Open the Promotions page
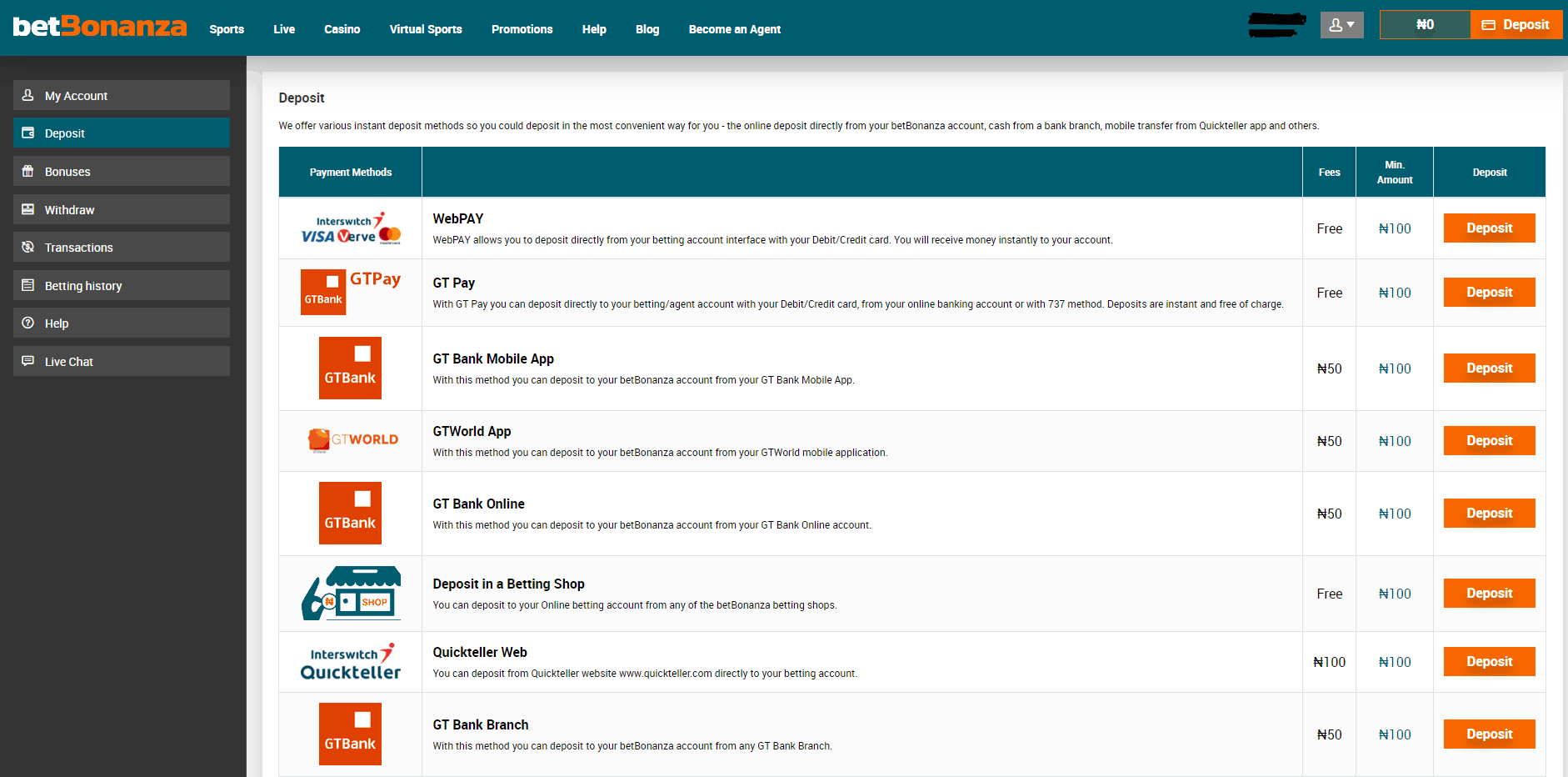 point(522,29)
